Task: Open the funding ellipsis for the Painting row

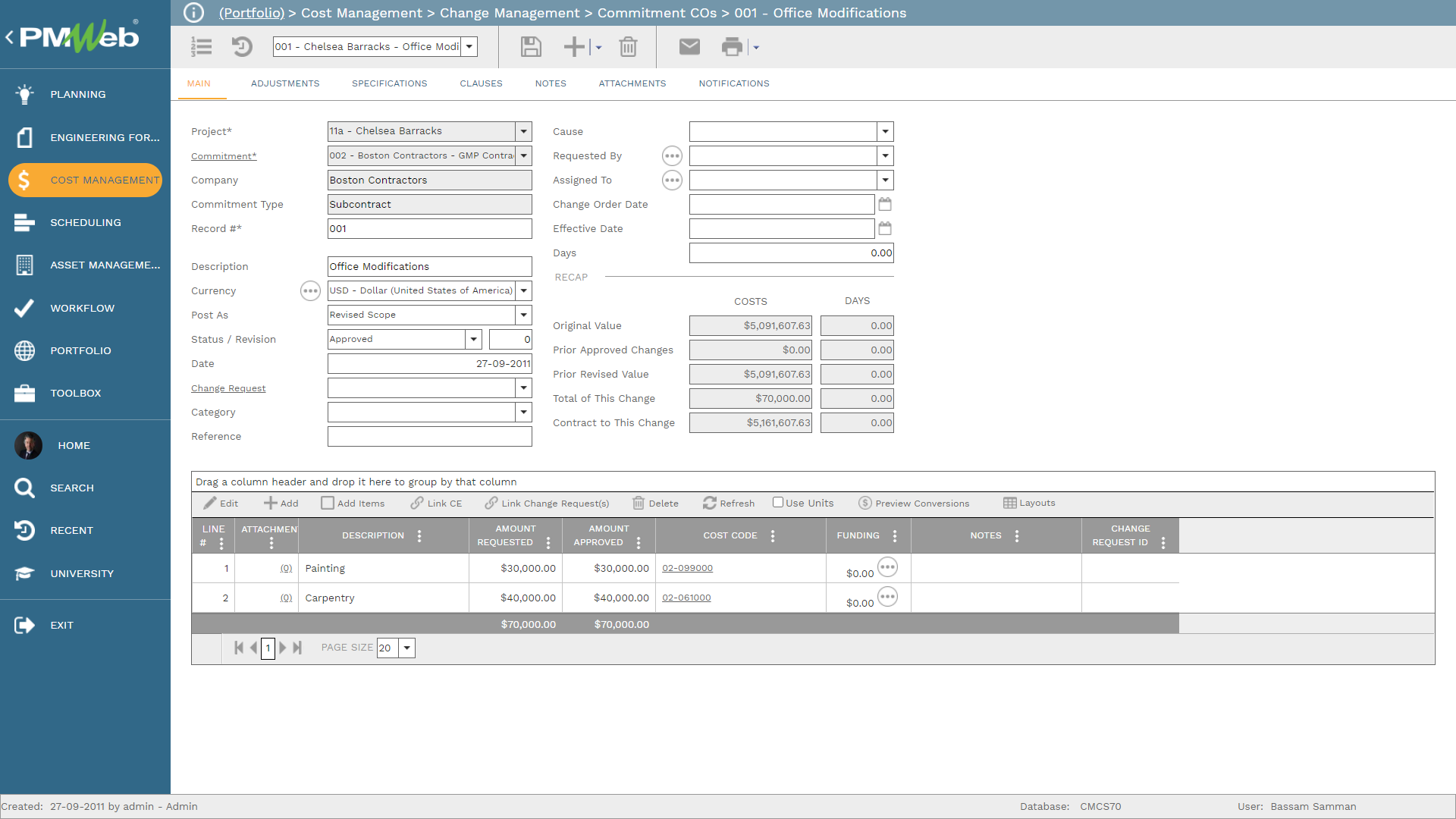Action: pos(887,567)
